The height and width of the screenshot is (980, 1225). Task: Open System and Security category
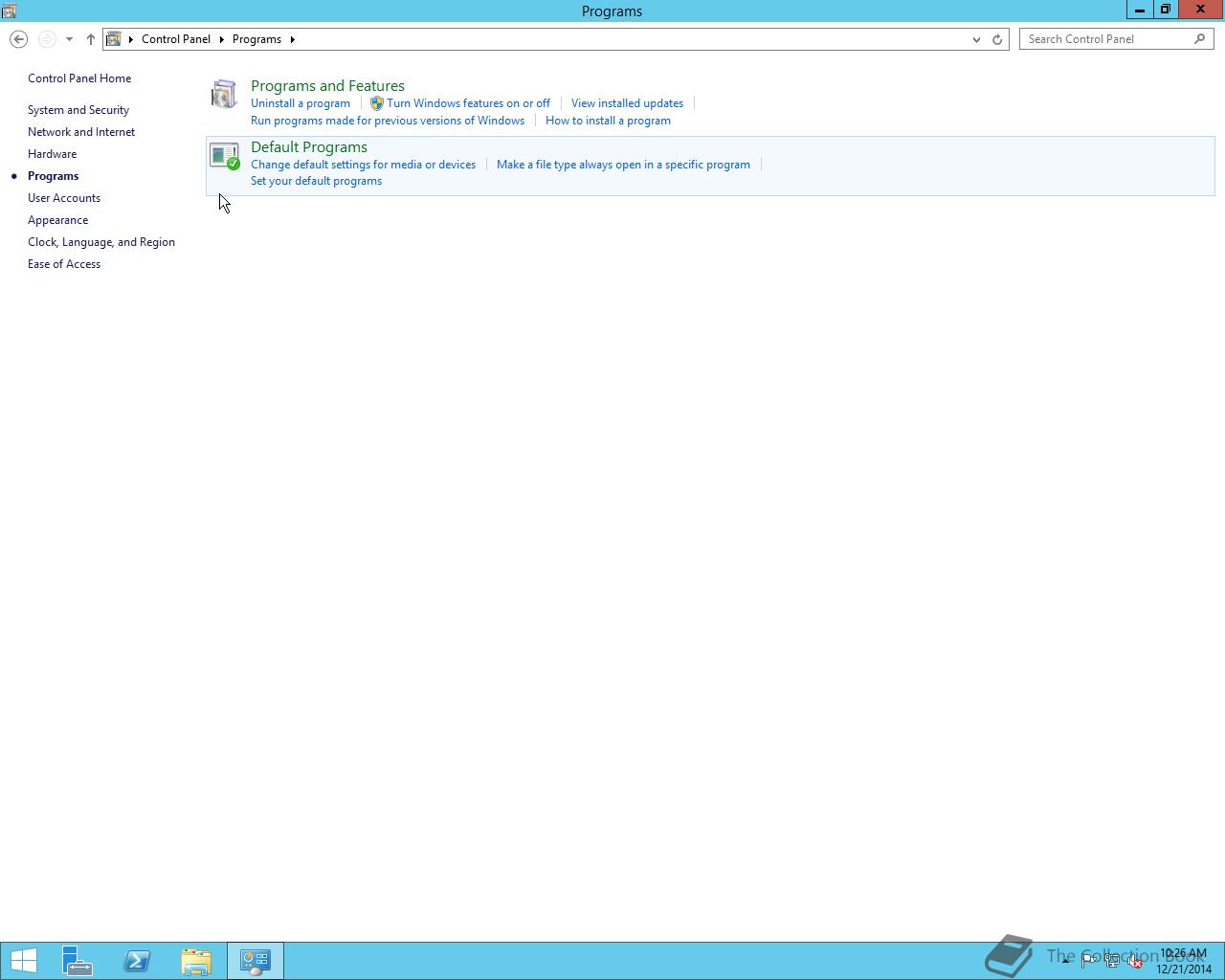point(78,110)
